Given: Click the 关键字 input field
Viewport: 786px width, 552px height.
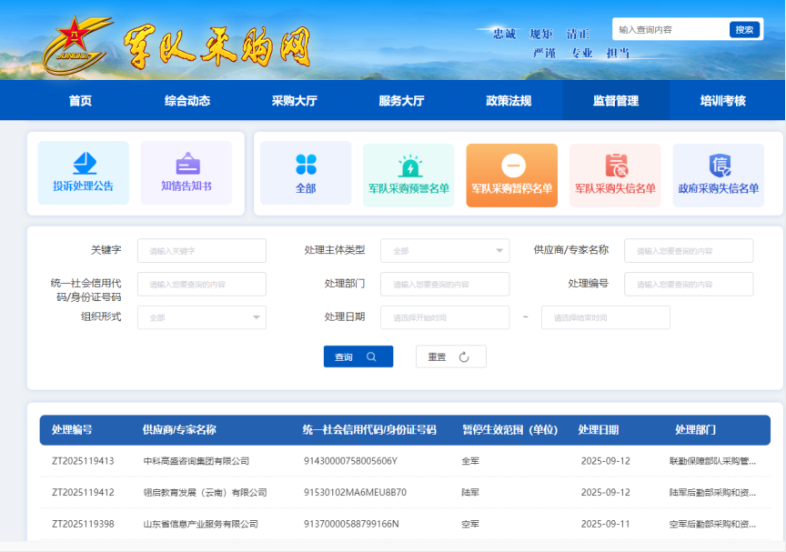Looking at the screenshot, I should coord(202,250).
